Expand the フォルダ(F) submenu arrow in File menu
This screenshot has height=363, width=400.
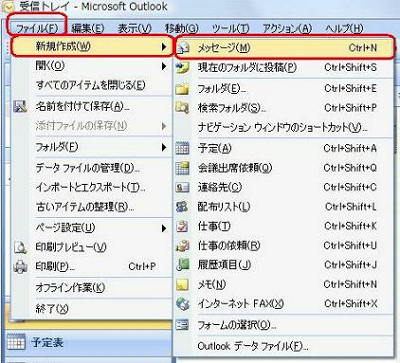(x=164, y=147)
